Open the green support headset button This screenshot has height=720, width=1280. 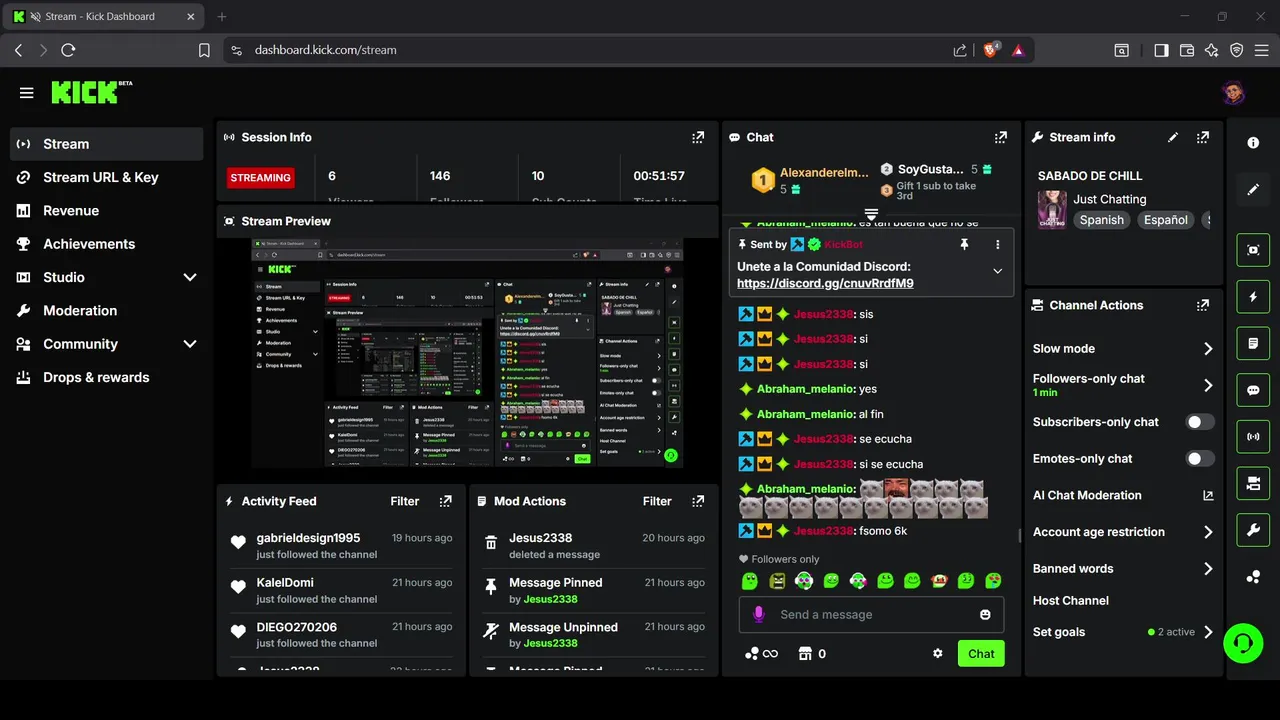coord(1243,642)
